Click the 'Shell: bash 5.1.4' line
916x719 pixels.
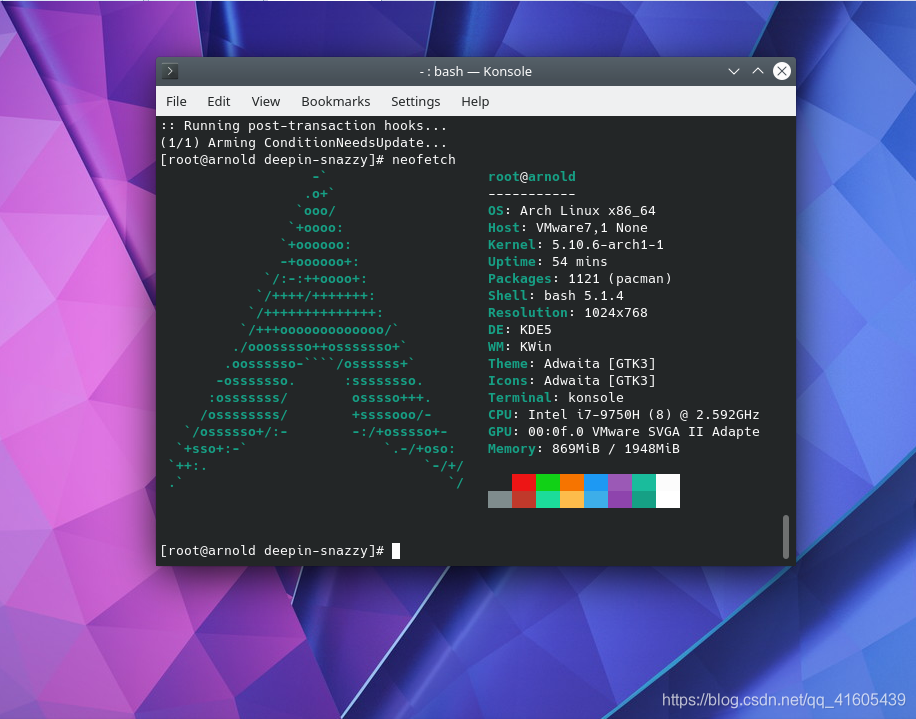tap(556, 296)
